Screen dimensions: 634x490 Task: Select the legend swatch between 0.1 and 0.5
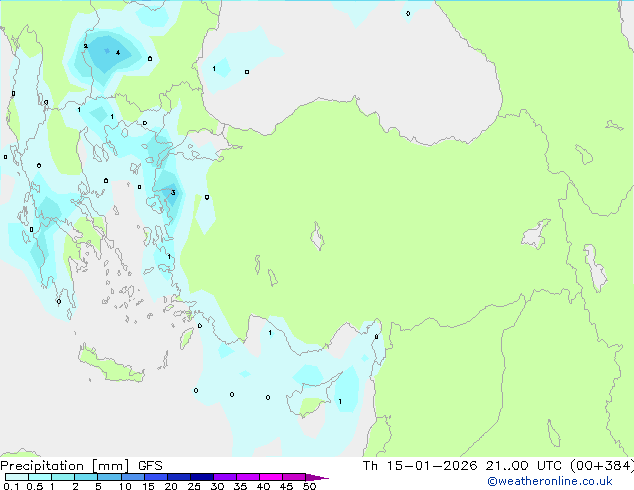coord(17,477)
